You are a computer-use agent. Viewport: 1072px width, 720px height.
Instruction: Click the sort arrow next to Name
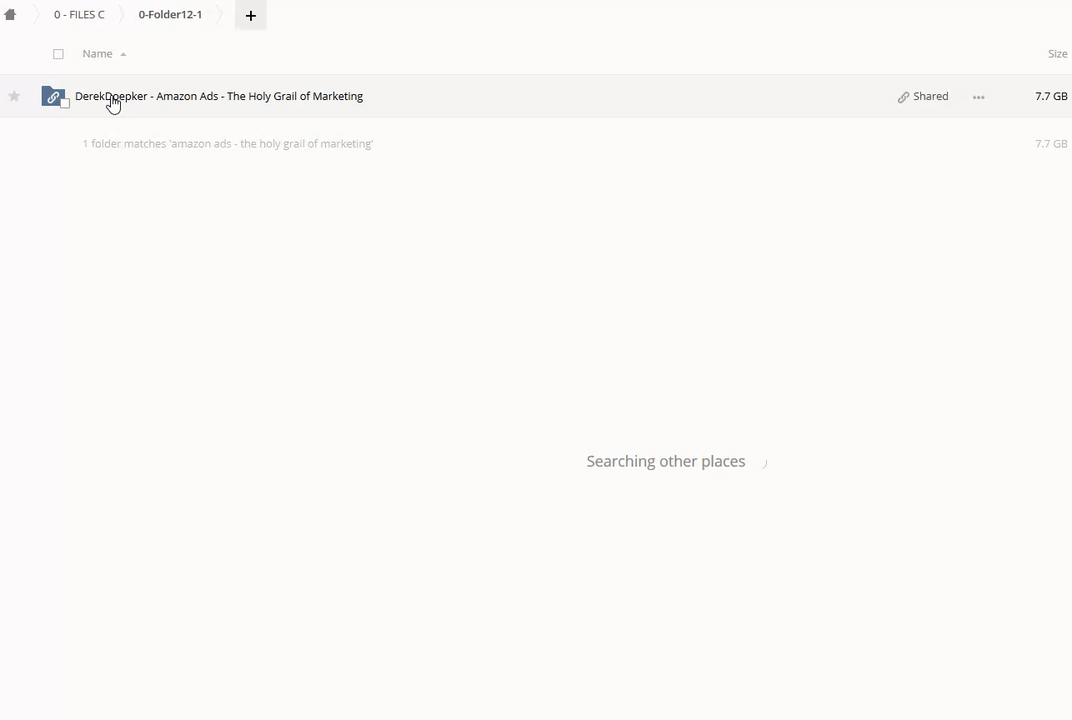click(x=123, y=54)
